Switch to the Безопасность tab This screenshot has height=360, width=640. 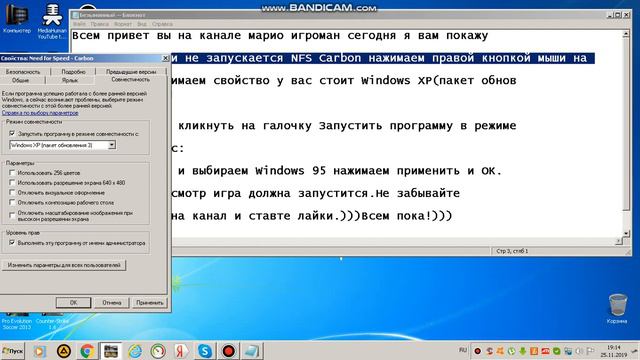[23, 71]
